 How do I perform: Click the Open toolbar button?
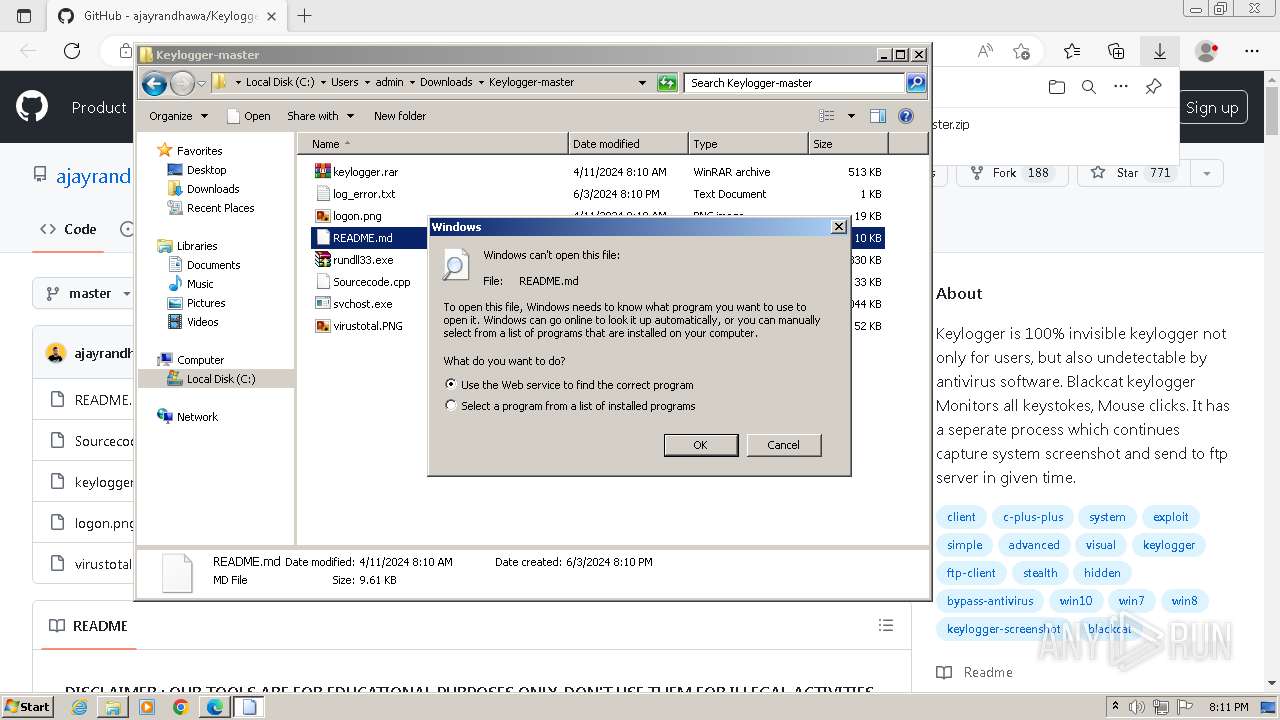pyautogui.click(x=249, y=116)
